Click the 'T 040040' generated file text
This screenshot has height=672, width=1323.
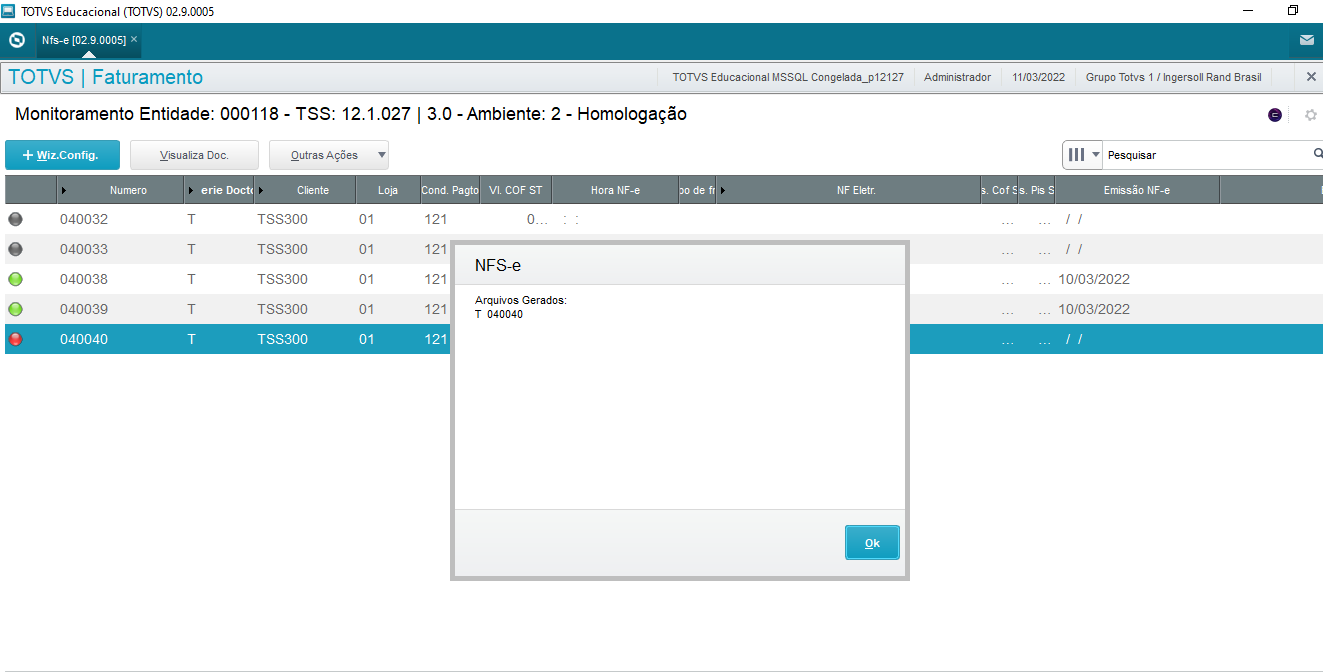pos(499,314)
